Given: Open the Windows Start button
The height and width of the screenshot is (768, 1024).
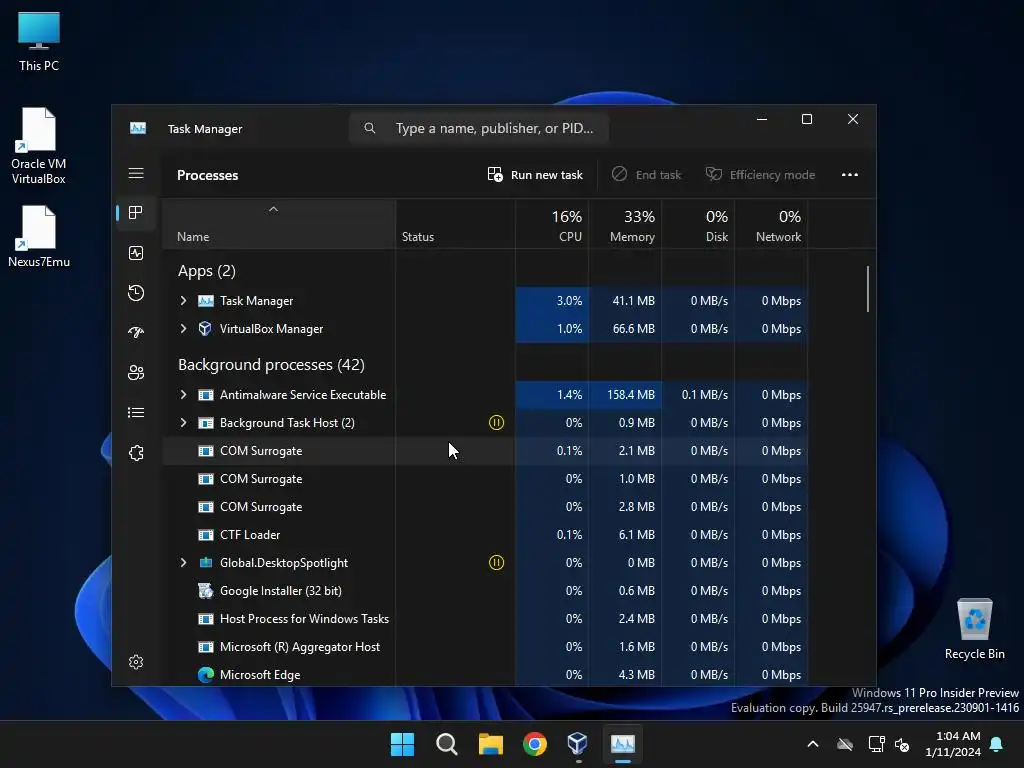Looking at the screenshot, I should pos(402,744).
